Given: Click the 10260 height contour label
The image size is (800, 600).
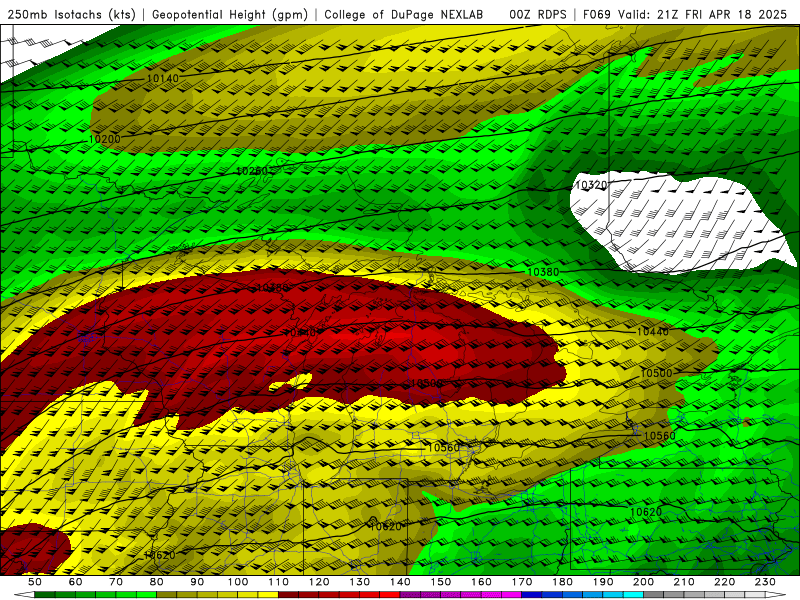Looking at the screenshot, I should 253,171.
